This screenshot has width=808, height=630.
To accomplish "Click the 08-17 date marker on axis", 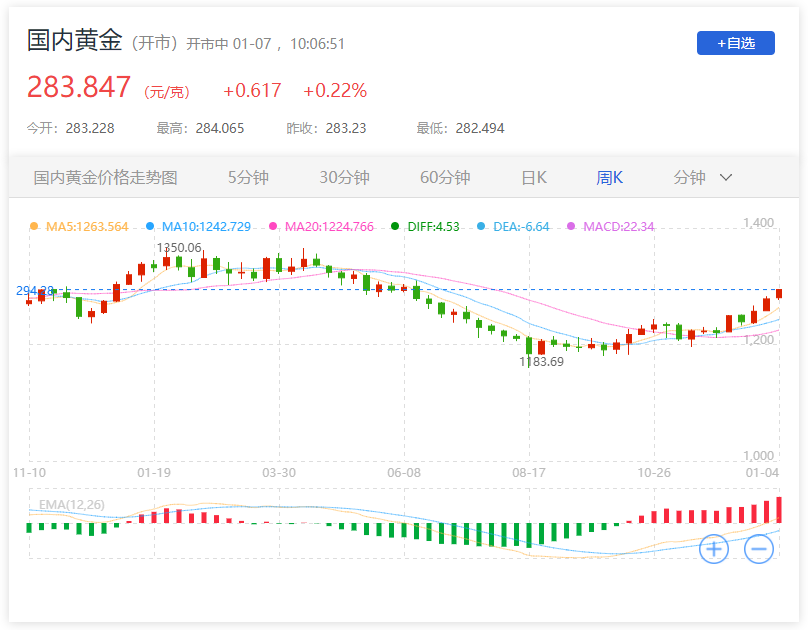I will click(528, 472).
